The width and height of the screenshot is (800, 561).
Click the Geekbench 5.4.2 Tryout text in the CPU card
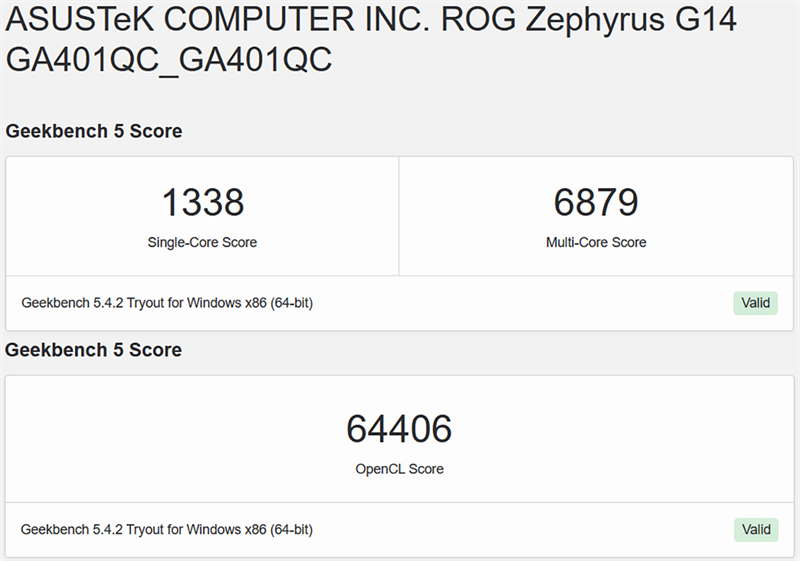click(167, 303)
